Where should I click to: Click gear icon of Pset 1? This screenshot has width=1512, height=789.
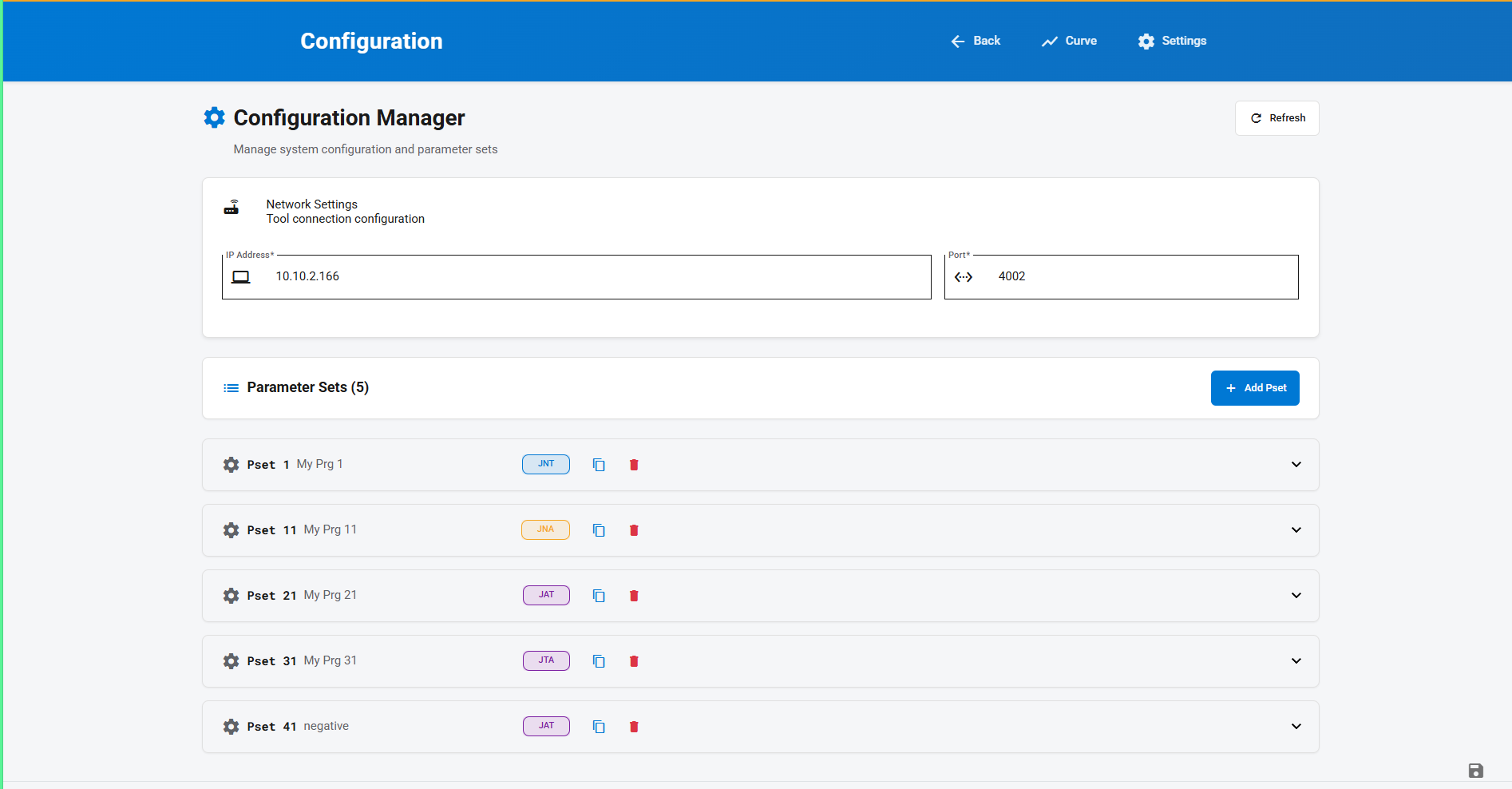[232, 465]
